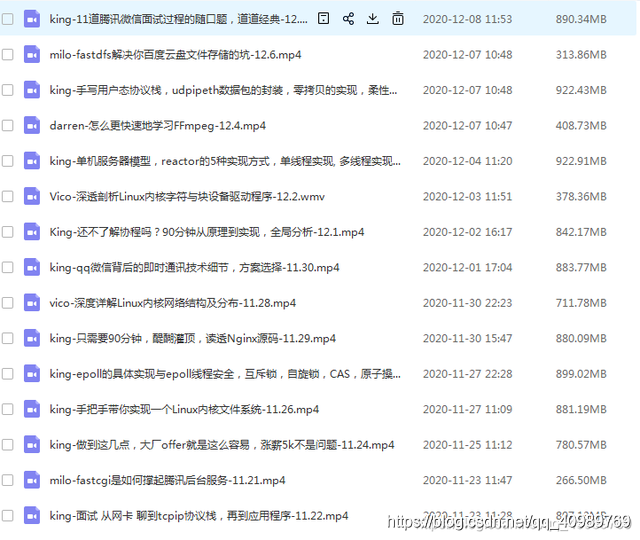Click date 2020-11-27 22:28
The image size is (640, 540).
467,374
